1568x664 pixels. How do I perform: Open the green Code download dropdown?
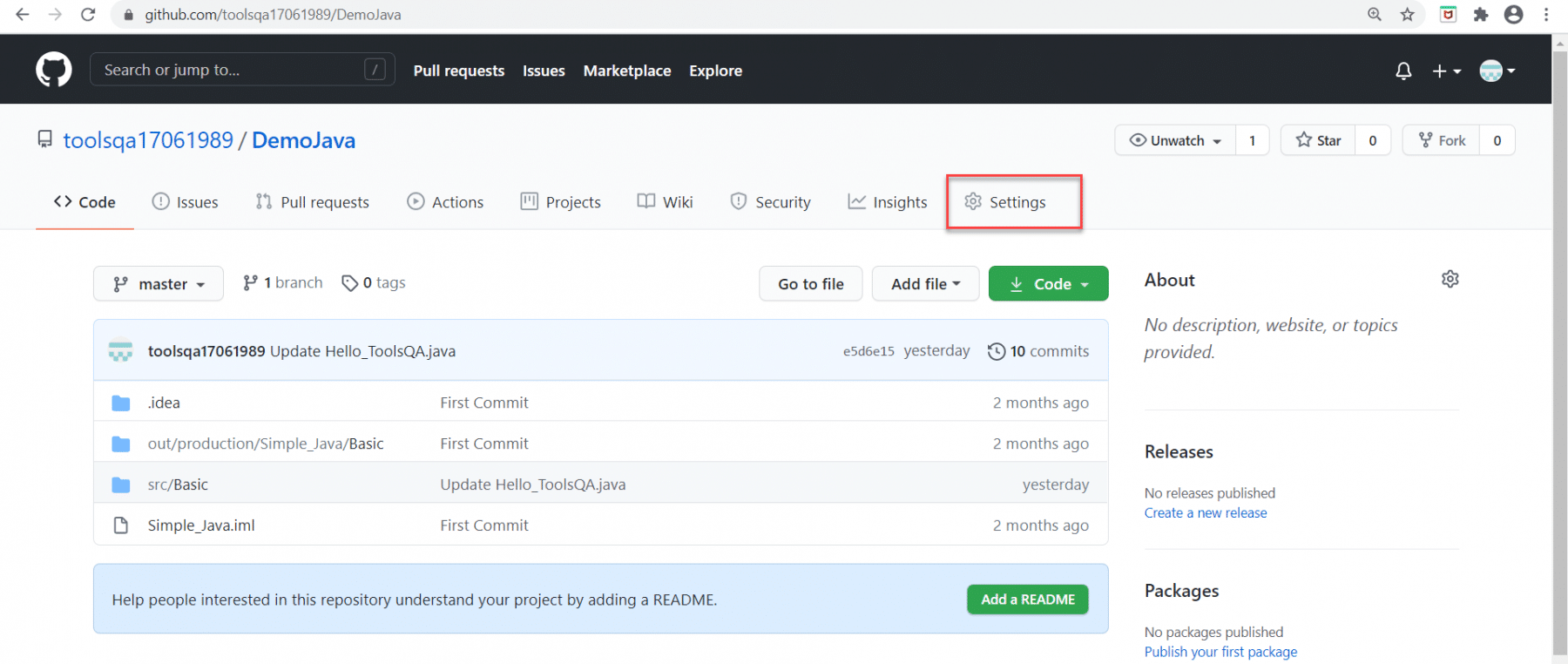pos(1049,283)
